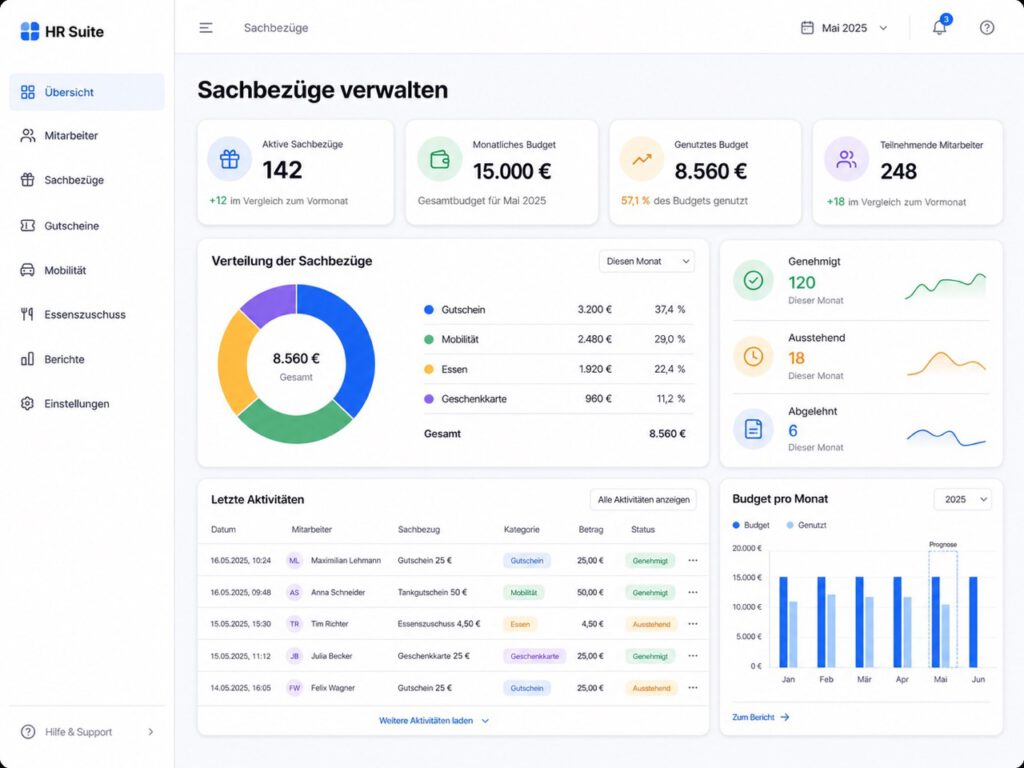This screenshot has height=768, width=1024.
Task: Open the notifications bell
Action: pyautogui.click(x=939, y=27)
